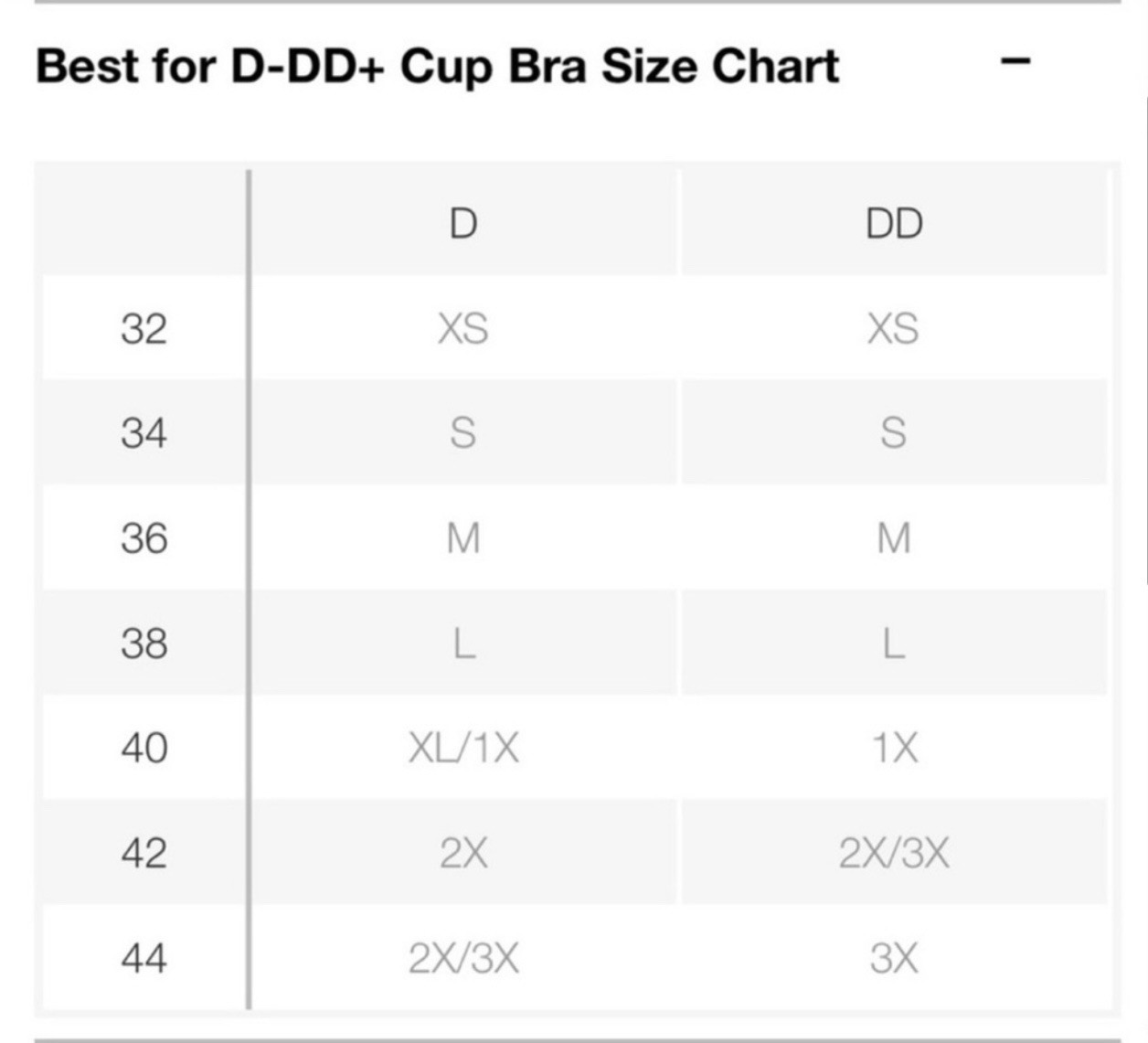
Task: Select XL/1X cell for size 40 D
Action: click(463, 748)
